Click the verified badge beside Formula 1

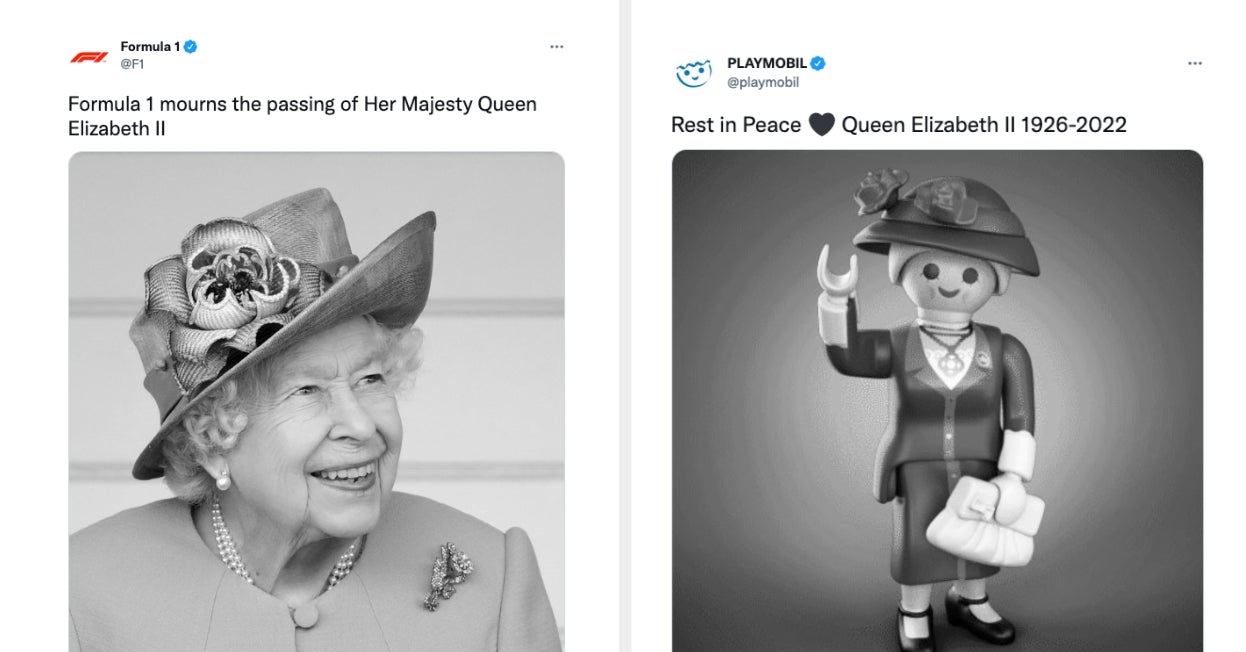[190, 46]
